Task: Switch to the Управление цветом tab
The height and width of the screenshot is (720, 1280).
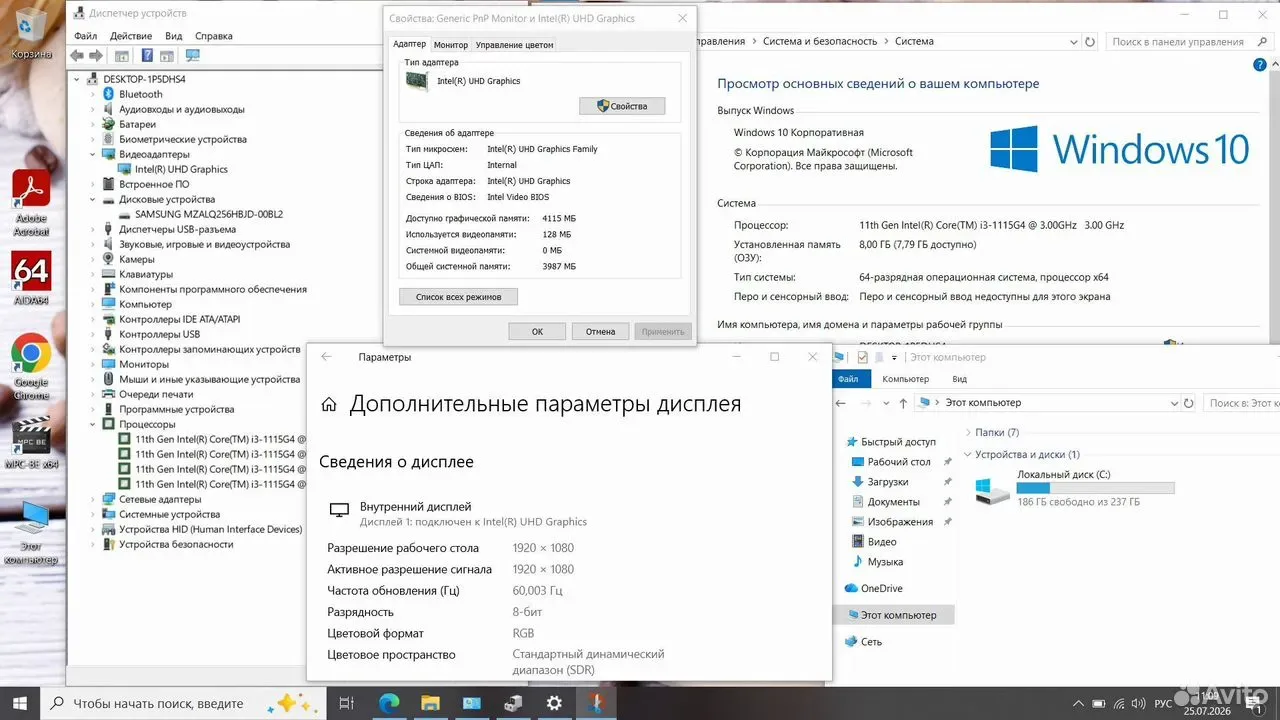Action: coord(514,45)
